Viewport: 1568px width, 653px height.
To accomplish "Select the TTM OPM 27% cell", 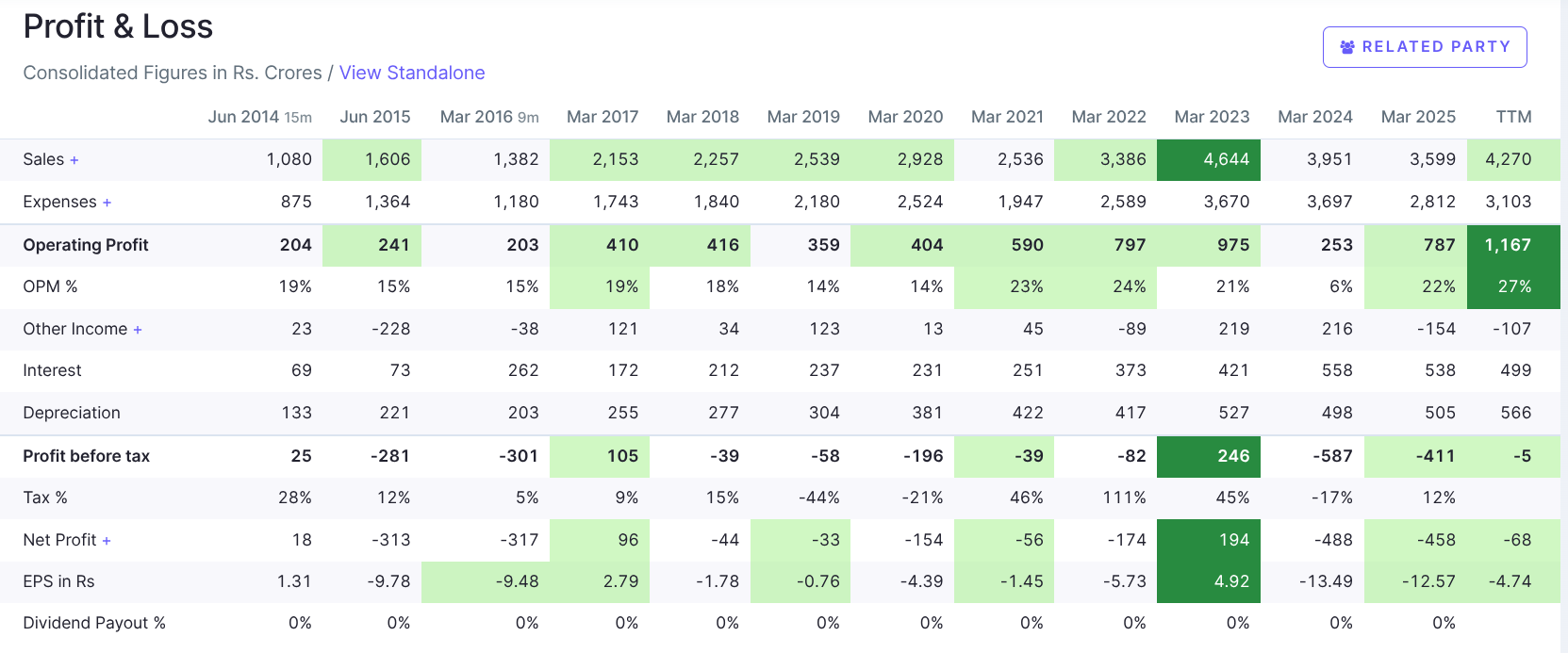I will pos(1514,286).
